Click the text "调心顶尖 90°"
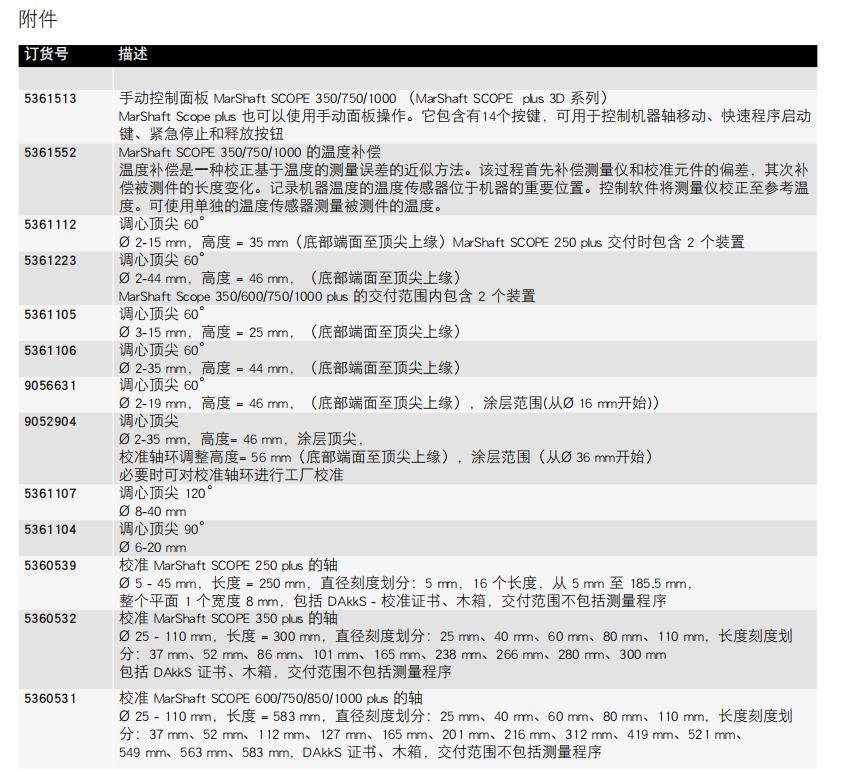The height and width of the screenshot is (769, 848). (162, 529)
